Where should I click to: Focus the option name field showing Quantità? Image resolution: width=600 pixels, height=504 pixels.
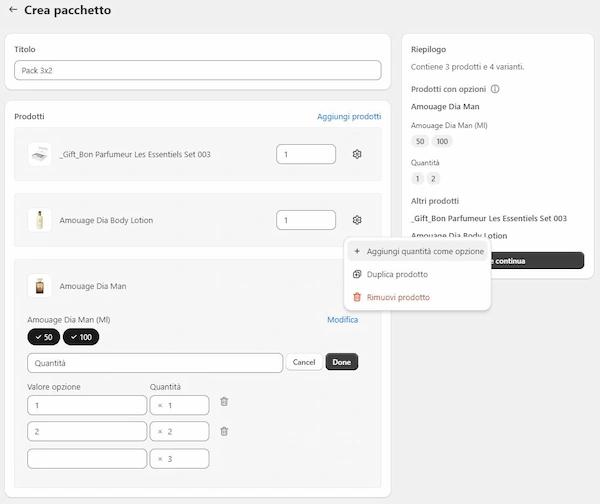coord(155,363)
